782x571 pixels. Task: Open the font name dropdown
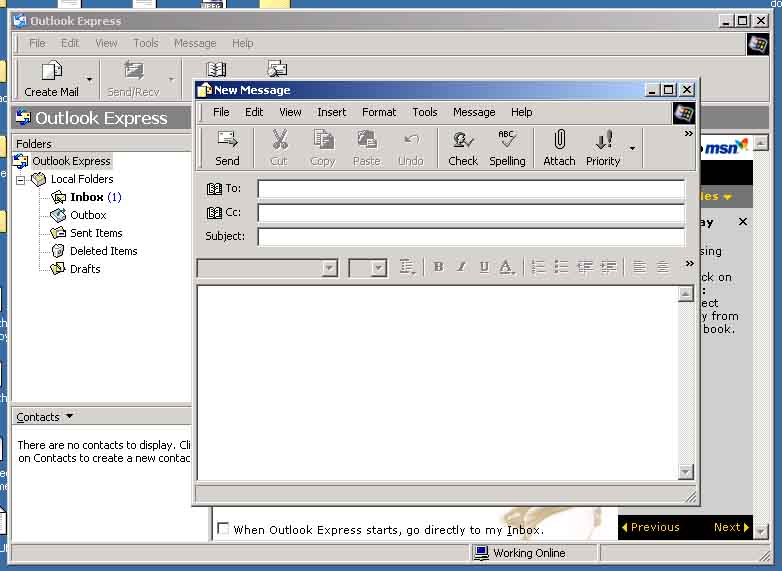click(x=329, y=268)
